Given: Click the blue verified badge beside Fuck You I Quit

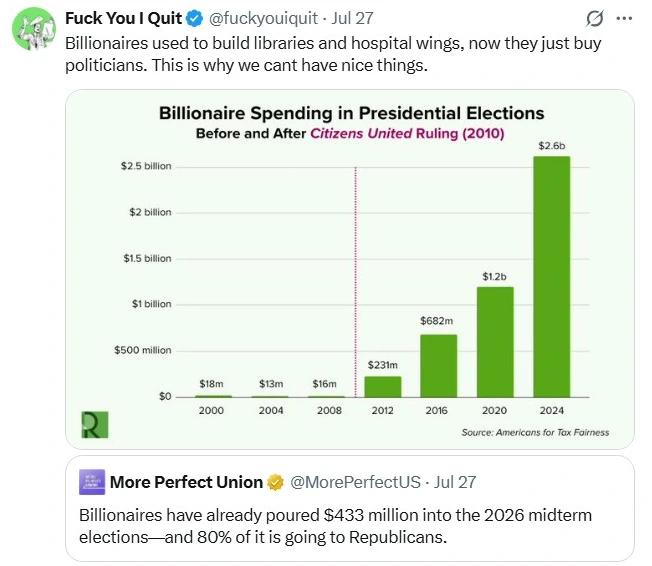Looking at the screenshot, I should click(194, 19).
